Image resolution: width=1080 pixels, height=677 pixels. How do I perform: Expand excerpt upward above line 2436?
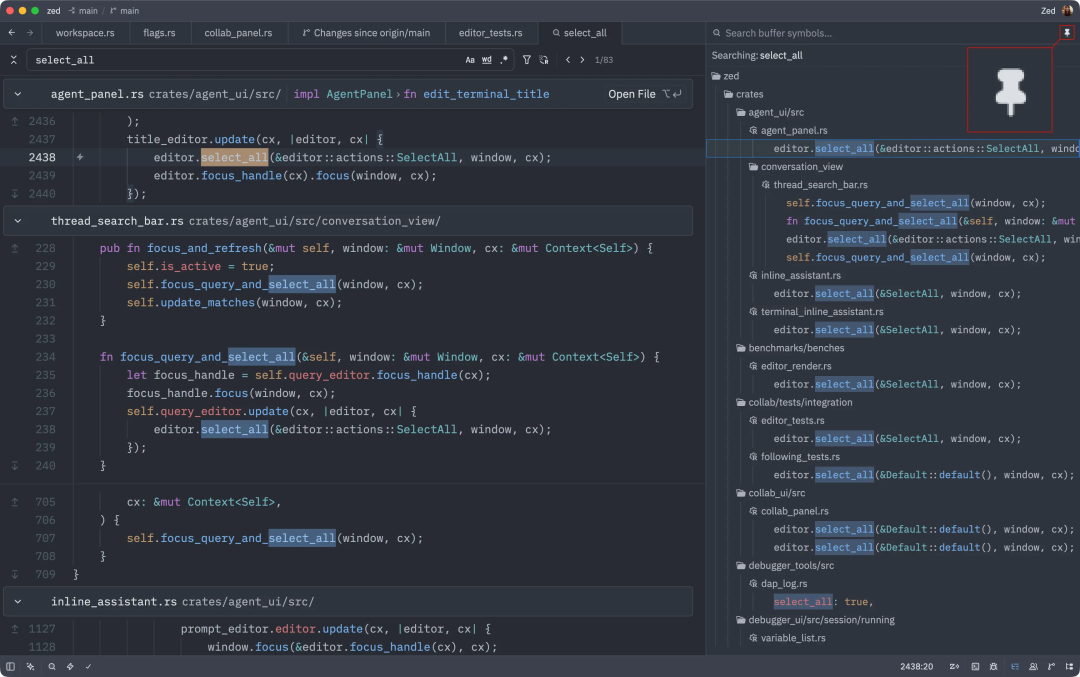14,121
